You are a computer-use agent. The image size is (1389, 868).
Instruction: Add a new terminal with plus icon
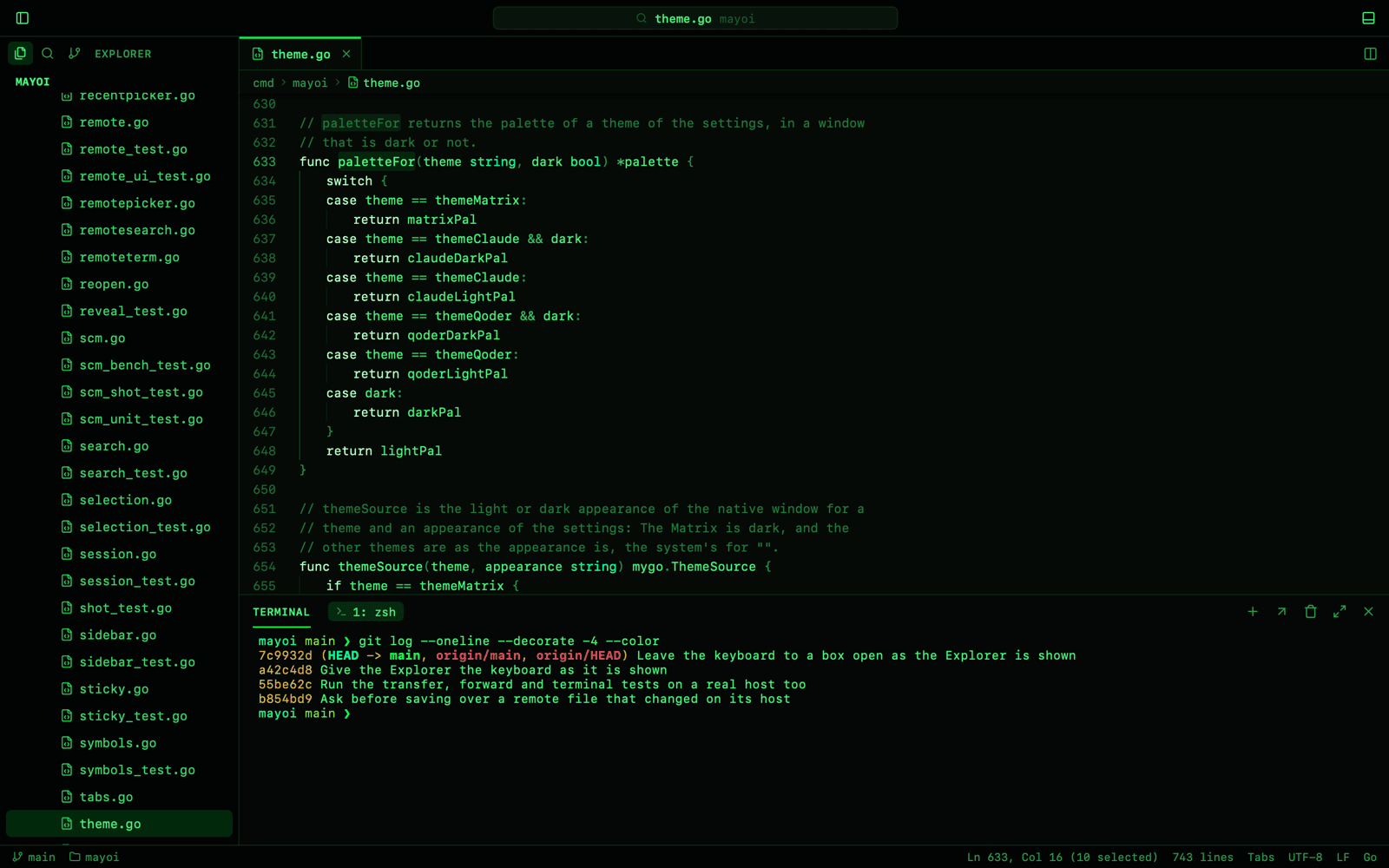[x=1253, y=612]
